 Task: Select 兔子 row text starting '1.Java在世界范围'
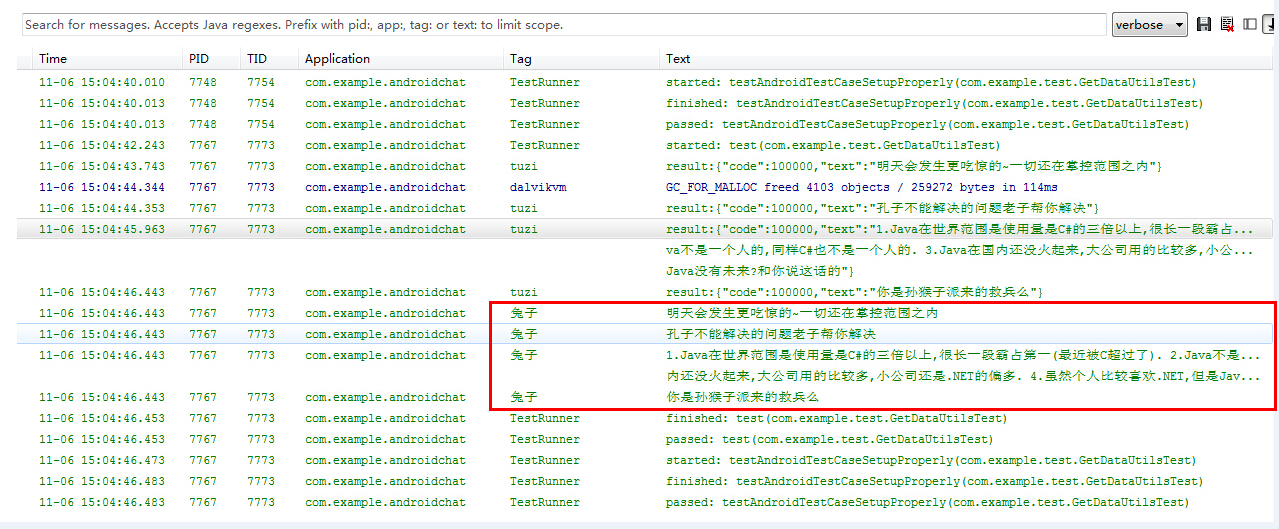(x=963, y=356)
